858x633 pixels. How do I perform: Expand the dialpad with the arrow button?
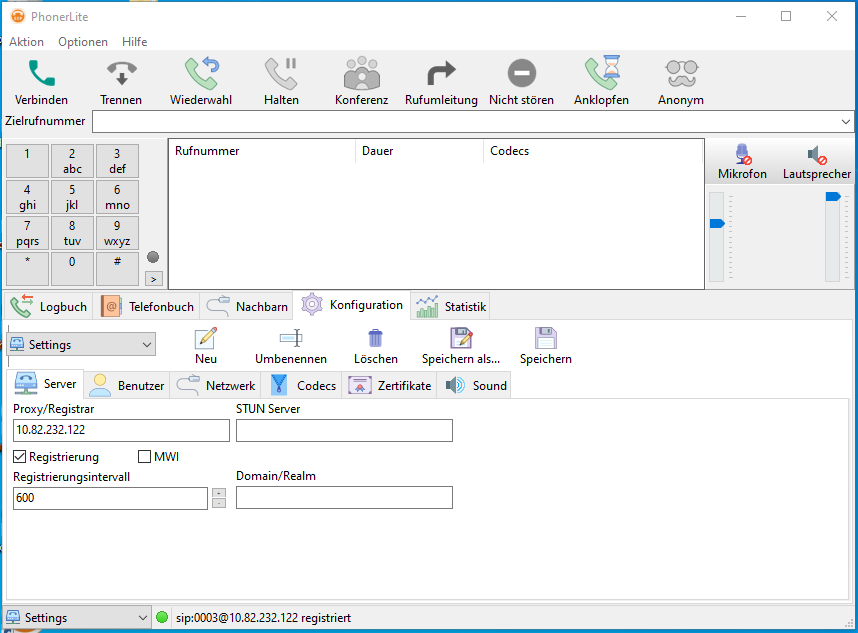click(153, 278)
